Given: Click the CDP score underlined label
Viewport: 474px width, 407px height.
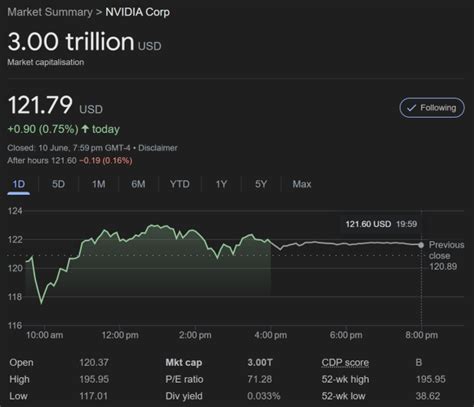Looking at the screenshot, I should point(345,363).
